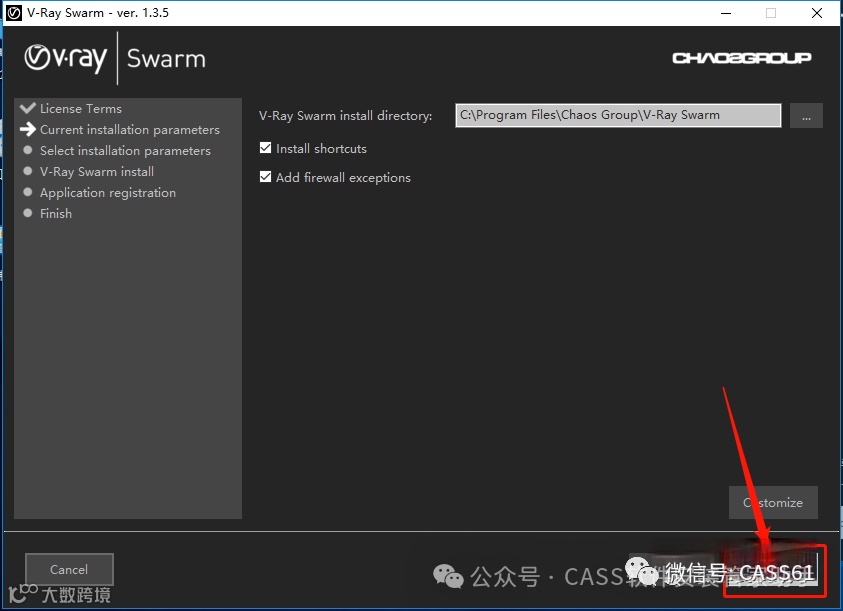
Task: Select Application registration step
Action: [x=108, y=193]
